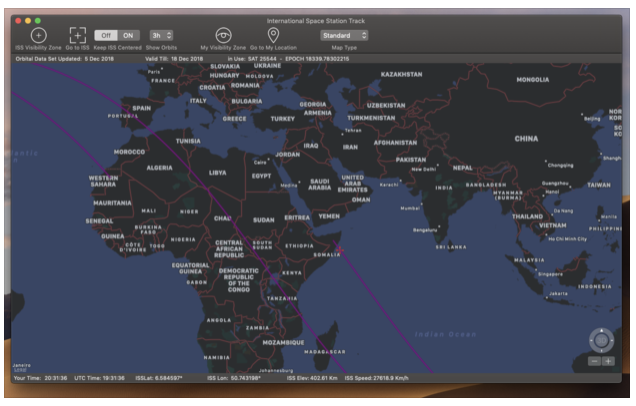Turn Keep ISS Centered to Off
The width and height of the screenshot is (636, 406).
[105, 35]
